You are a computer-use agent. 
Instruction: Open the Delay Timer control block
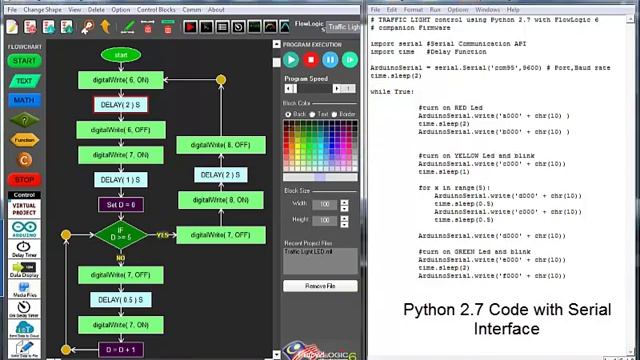[24, 249]
